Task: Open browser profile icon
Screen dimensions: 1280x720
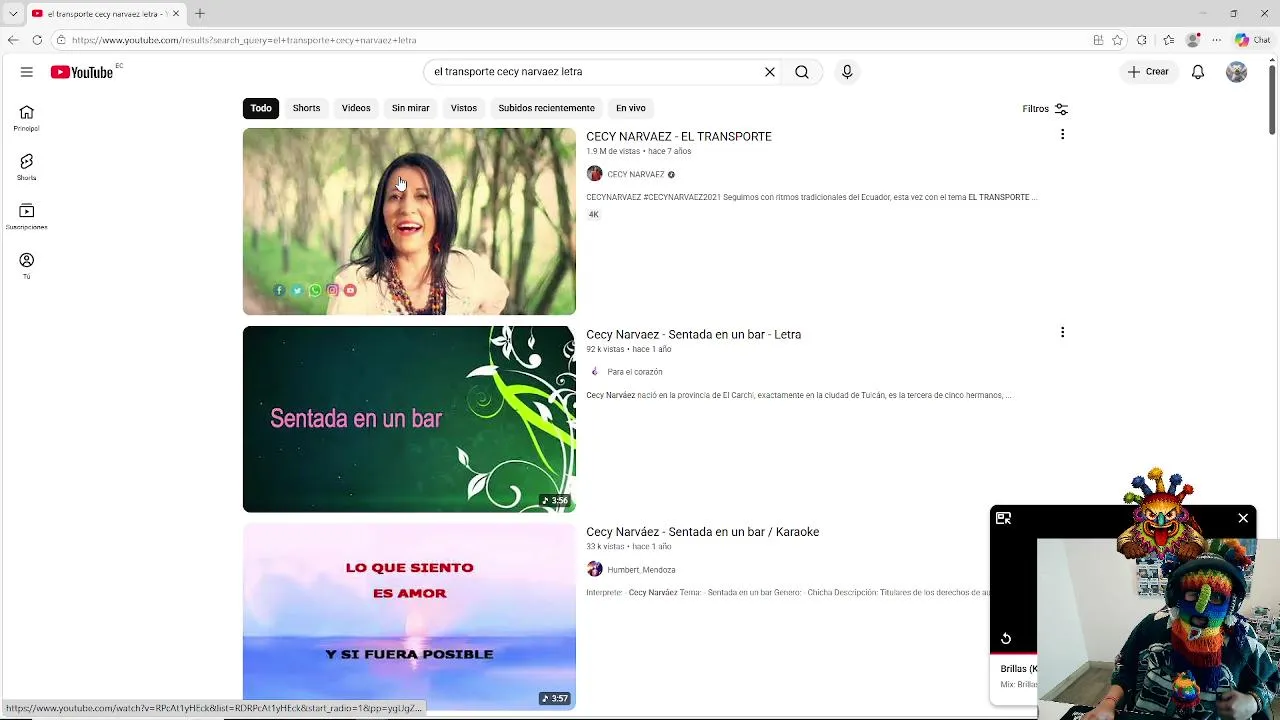Action: pos(1193,40)
